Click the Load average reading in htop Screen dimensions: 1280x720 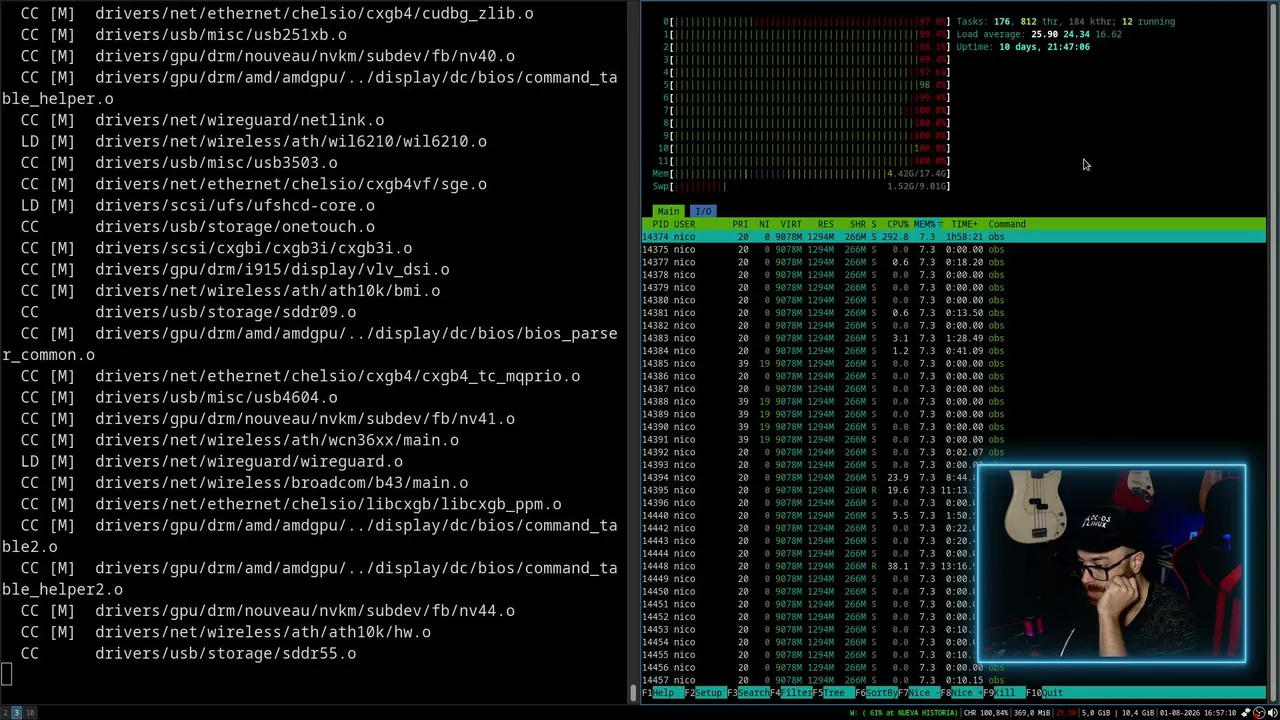tap(1039, 34)
